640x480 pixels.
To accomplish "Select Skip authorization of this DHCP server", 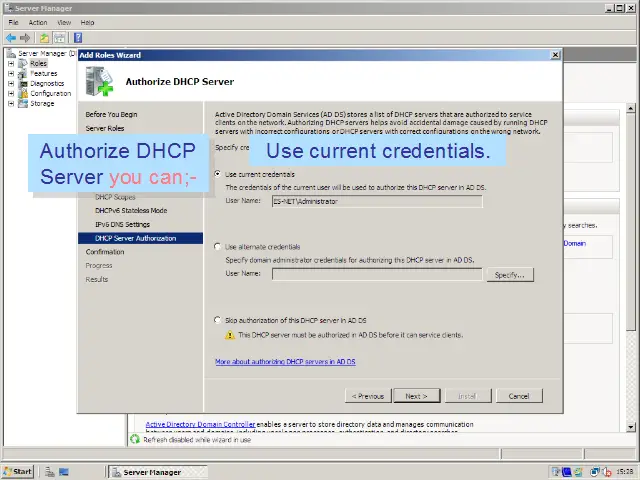I will [218, 320].
